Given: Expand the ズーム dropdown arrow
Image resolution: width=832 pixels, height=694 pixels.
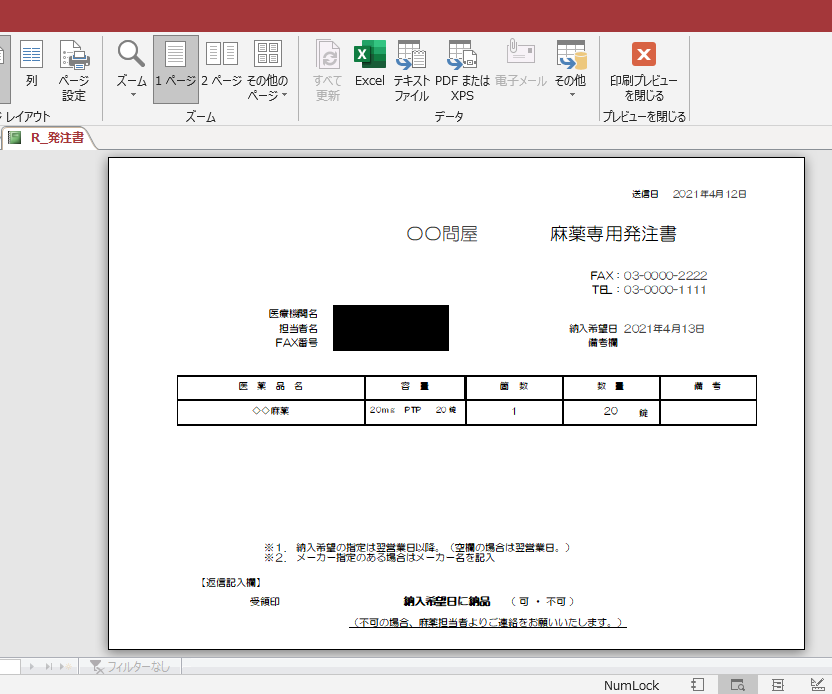Looking at the screenshot, I should [132, 96].
